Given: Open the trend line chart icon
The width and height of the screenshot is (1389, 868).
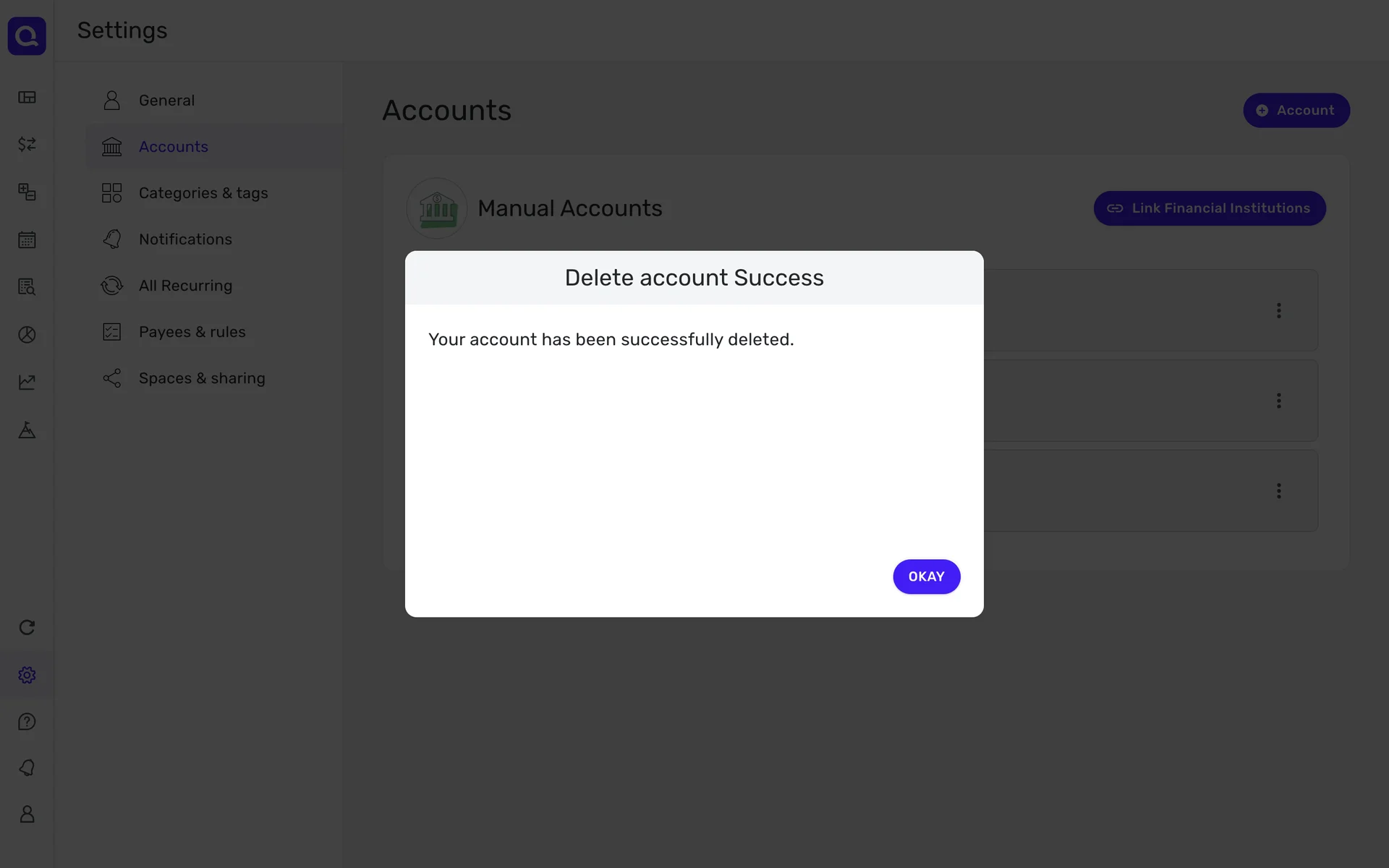Looking at the screenshot, I should [27, 382].
